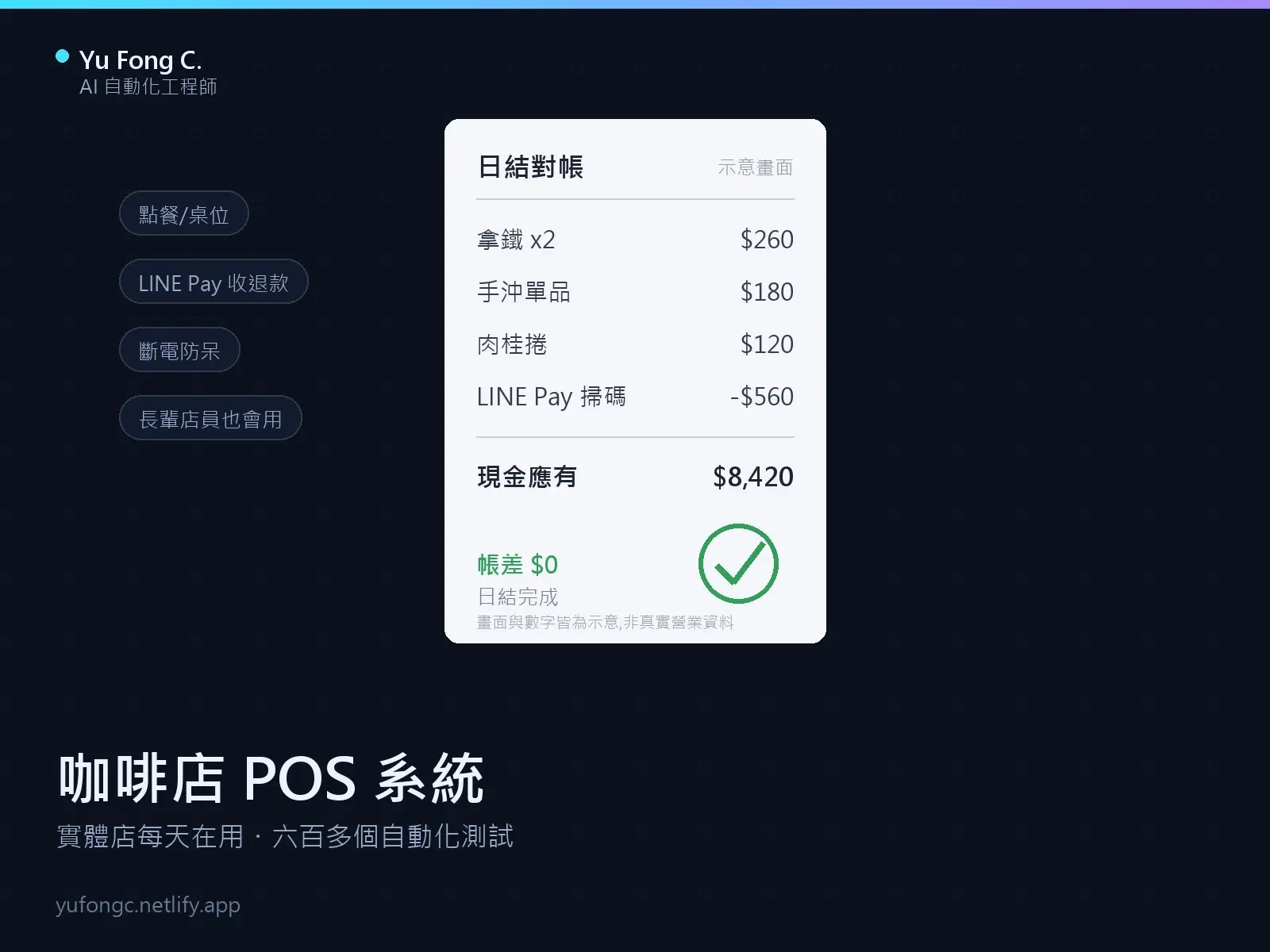This screenshot has height=952, width=1270.
Task: Click the 斷電防呆 pill tag
Action: 179,350
